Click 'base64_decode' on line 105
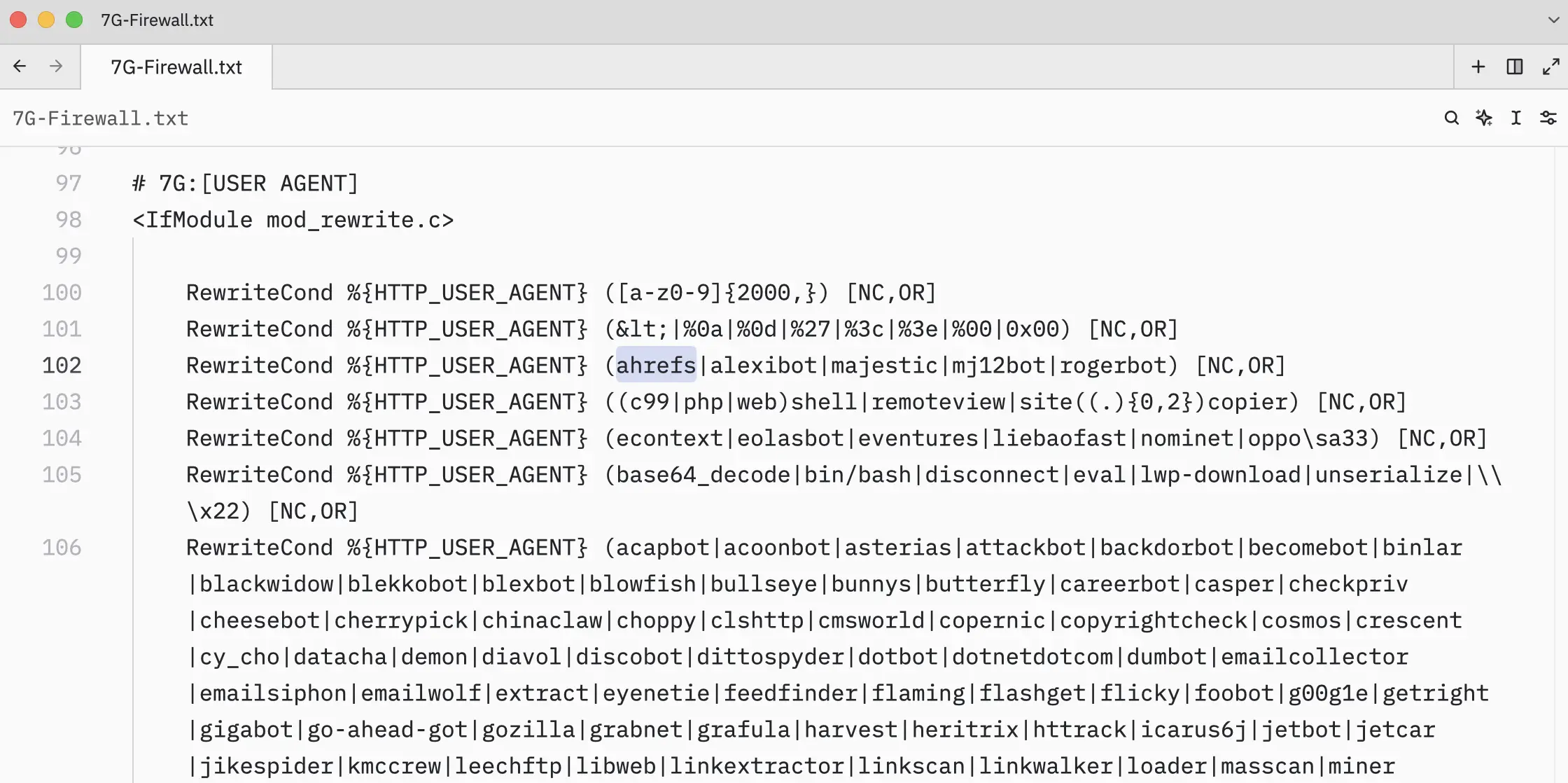1568x783 pixels. 703,475
